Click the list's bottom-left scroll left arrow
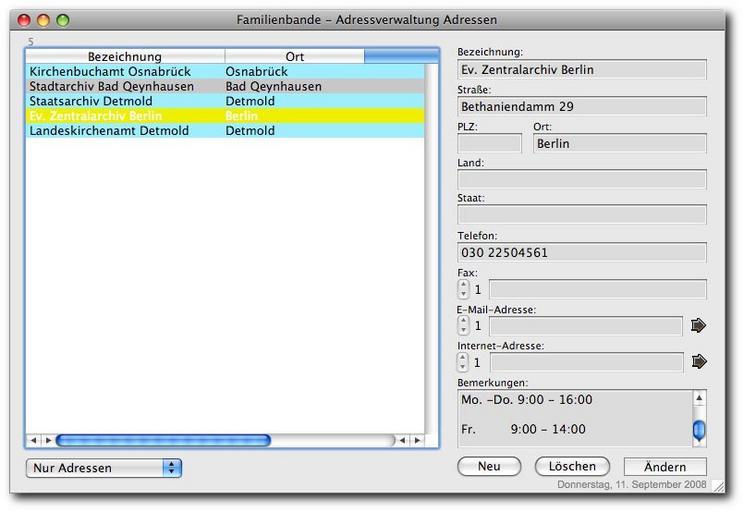744x512 pixels. point(33,440)
